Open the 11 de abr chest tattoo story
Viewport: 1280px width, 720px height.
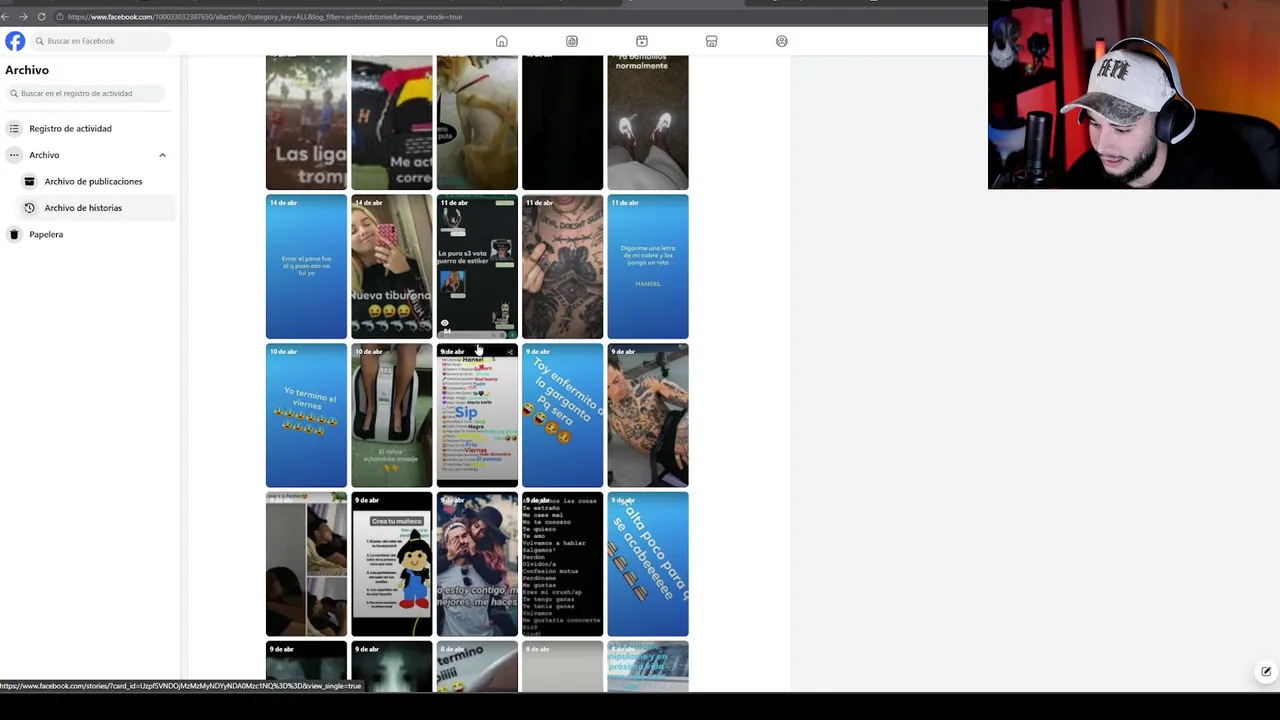[x=563, y=267]
